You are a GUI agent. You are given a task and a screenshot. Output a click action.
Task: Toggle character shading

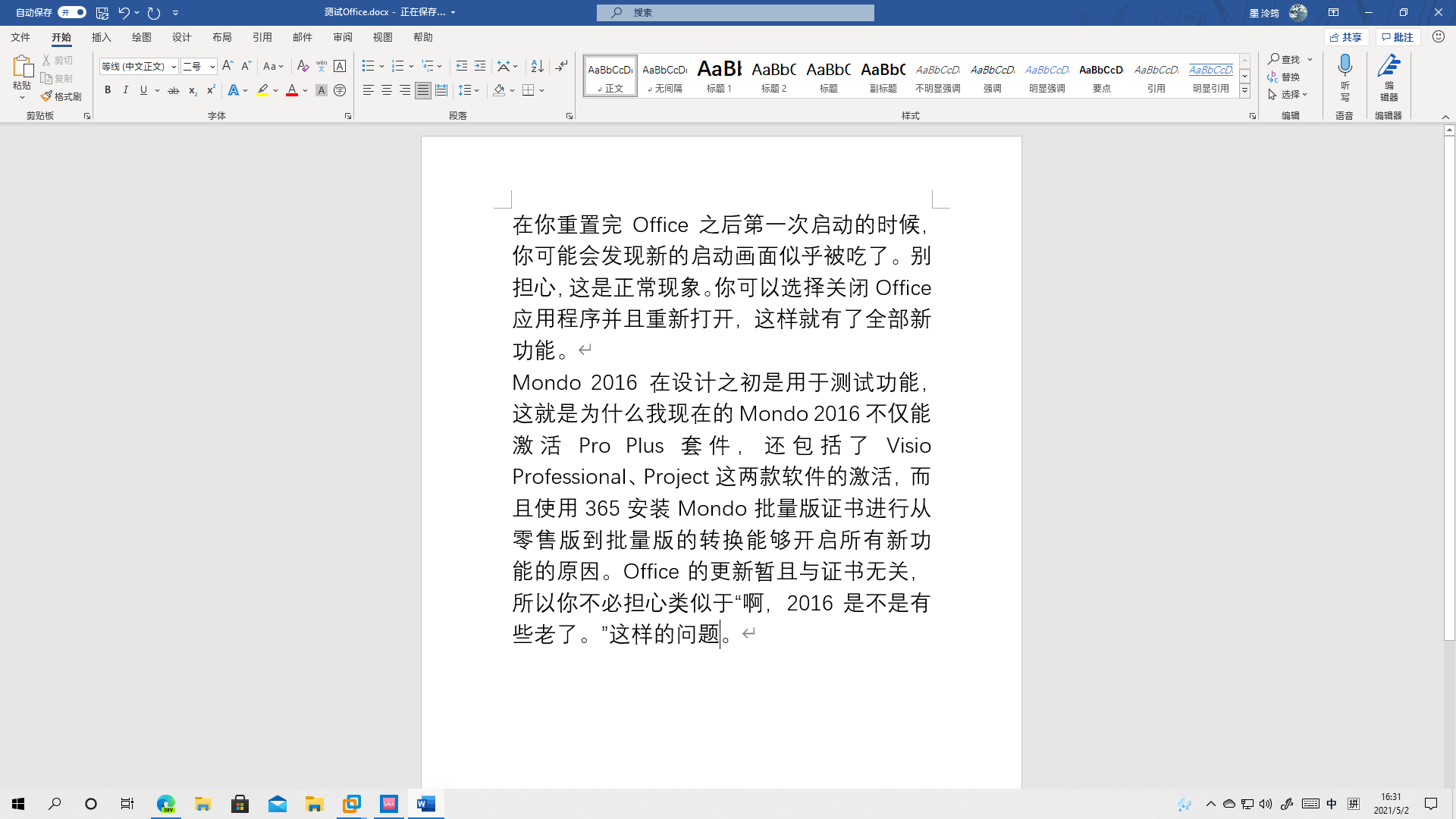322,90
